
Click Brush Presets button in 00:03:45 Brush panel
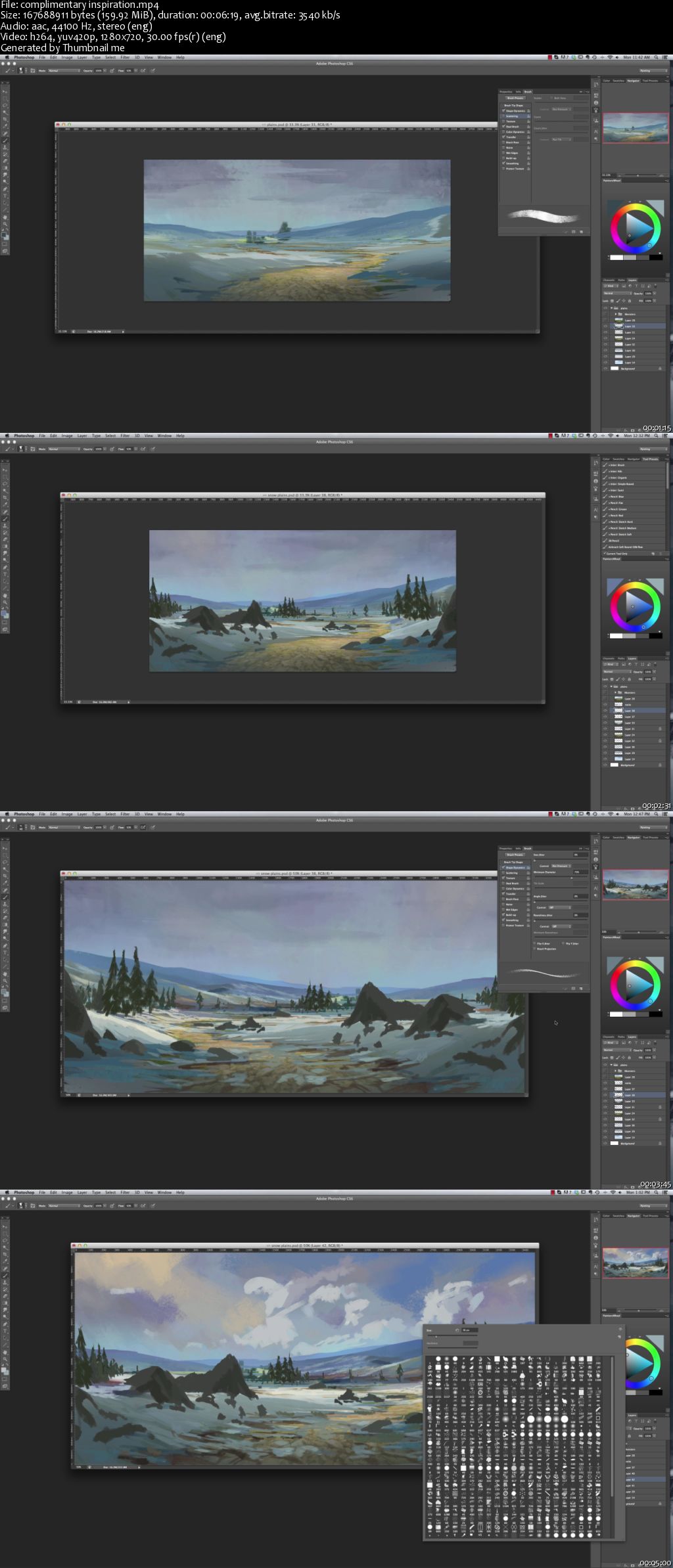[515, 855]
